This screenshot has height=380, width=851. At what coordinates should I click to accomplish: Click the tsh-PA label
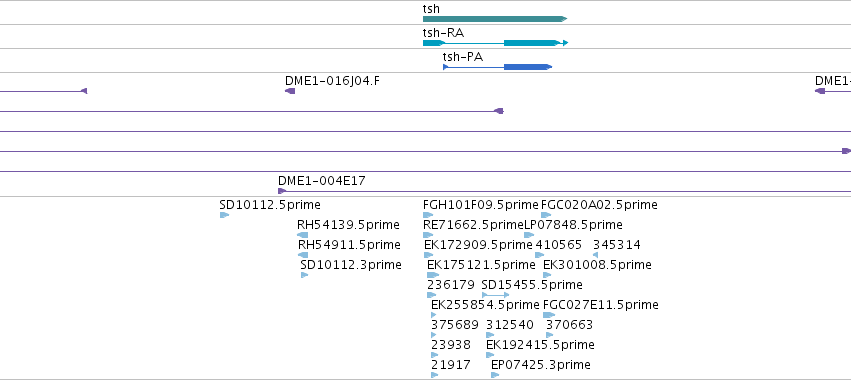pyautogui.click(x=462, y=57)
